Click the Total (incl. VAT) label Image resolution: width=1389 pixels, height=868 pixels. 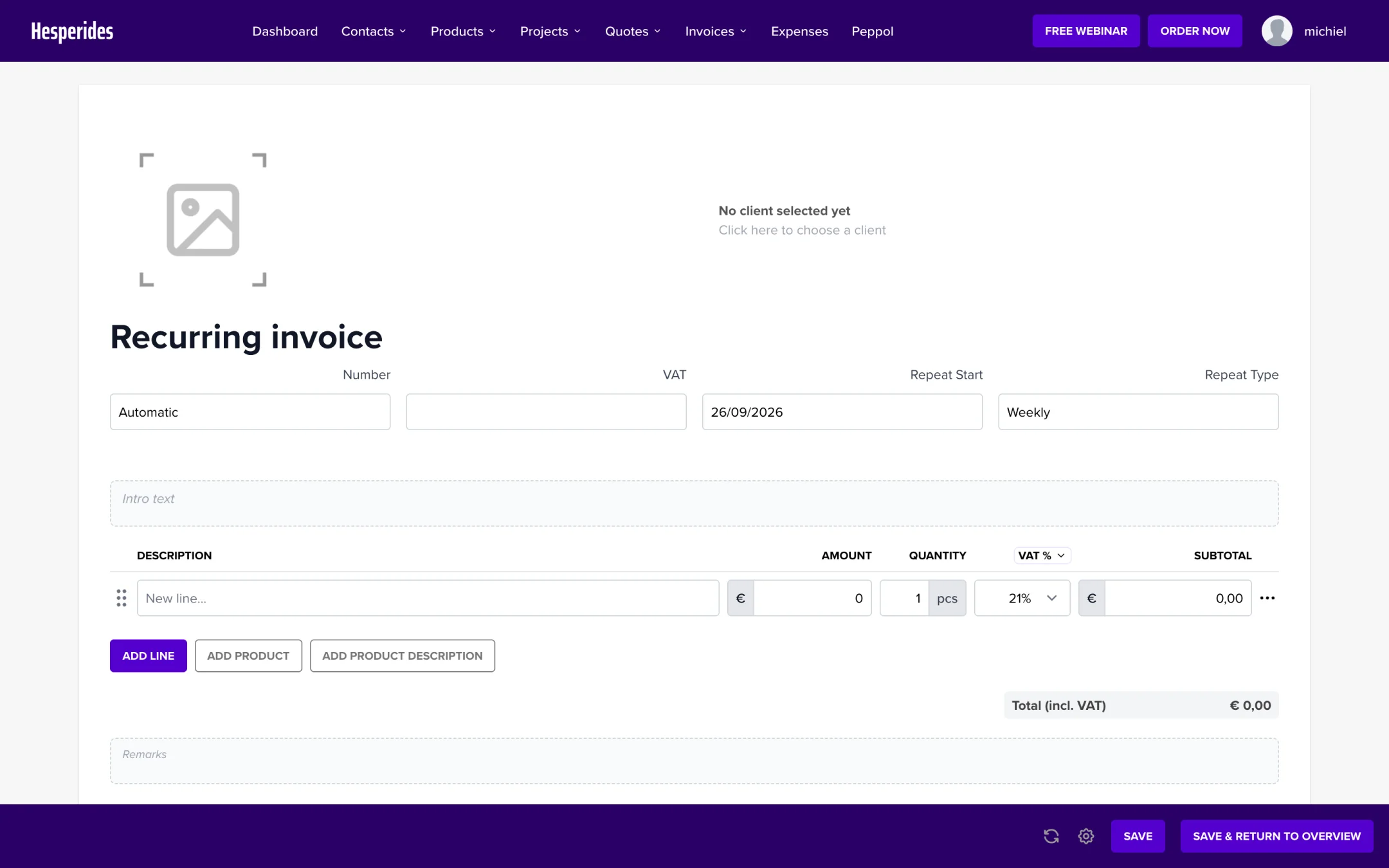[x=1058, y=705]
